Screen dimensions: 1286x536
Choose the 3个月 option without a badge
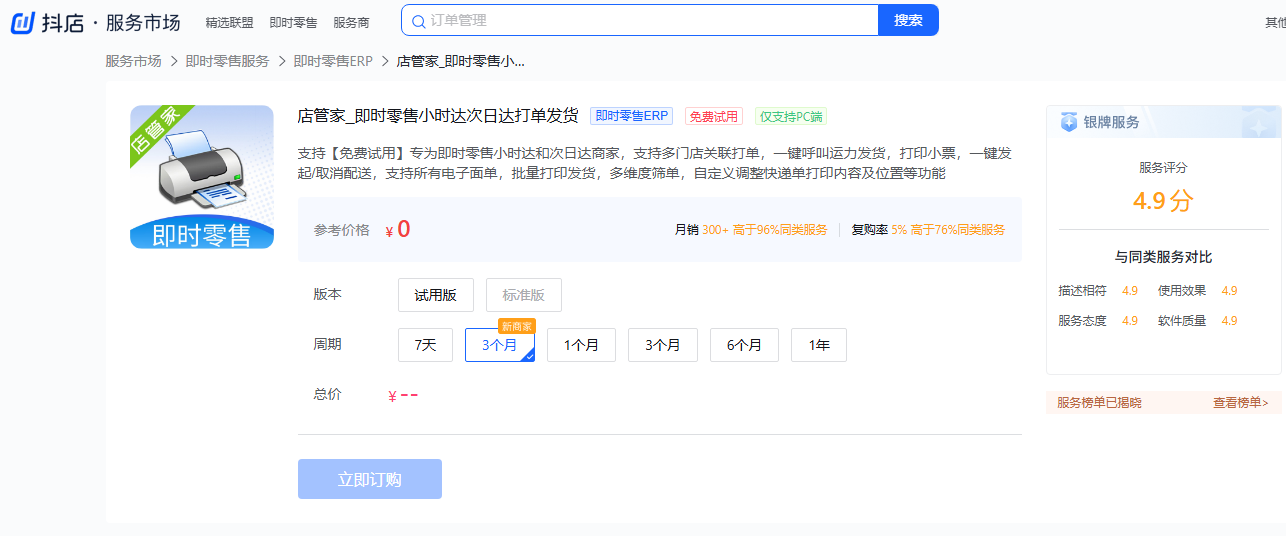(x=663, y=345)
